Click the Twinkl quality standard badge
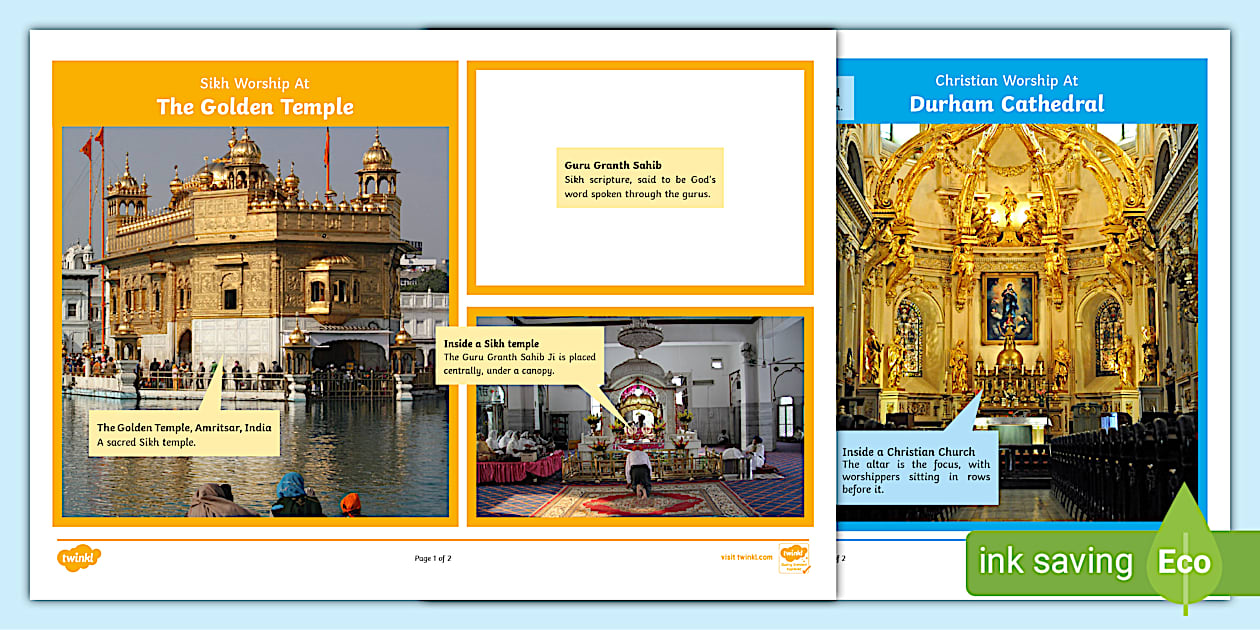Screen dimensions: 1260x630 coord(794,558)
